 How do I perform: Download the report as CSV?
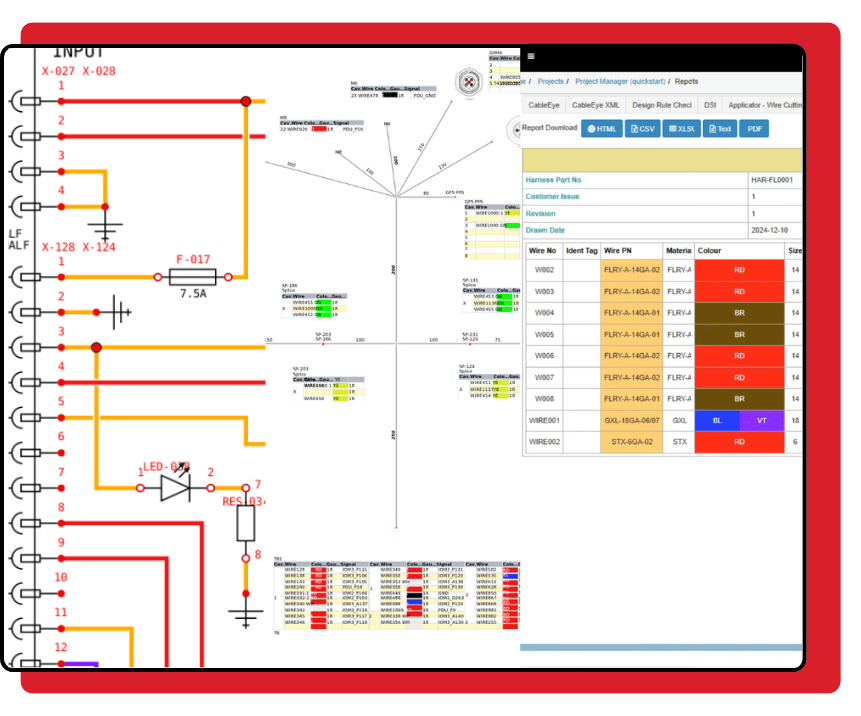click(641, 129)
